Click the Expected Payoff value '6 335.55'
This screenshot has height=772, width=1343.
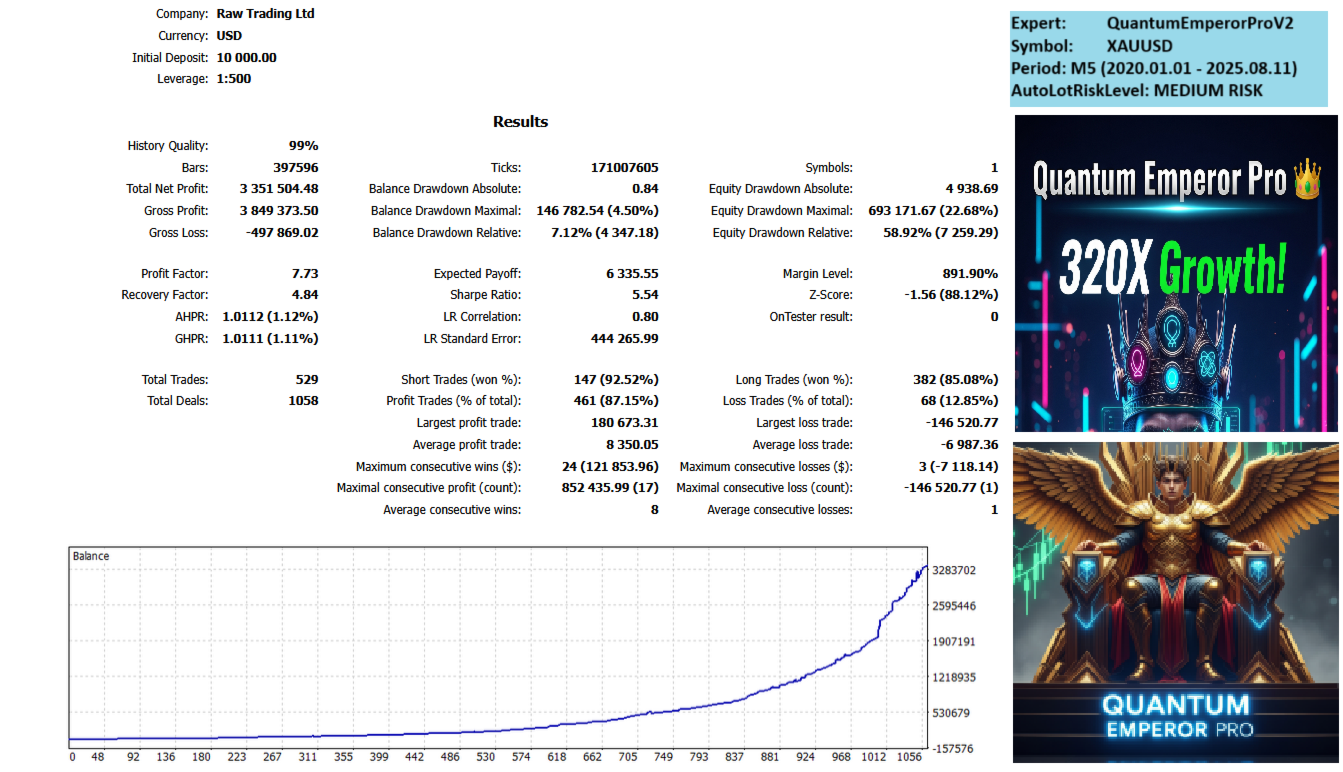tap(632, 274)
